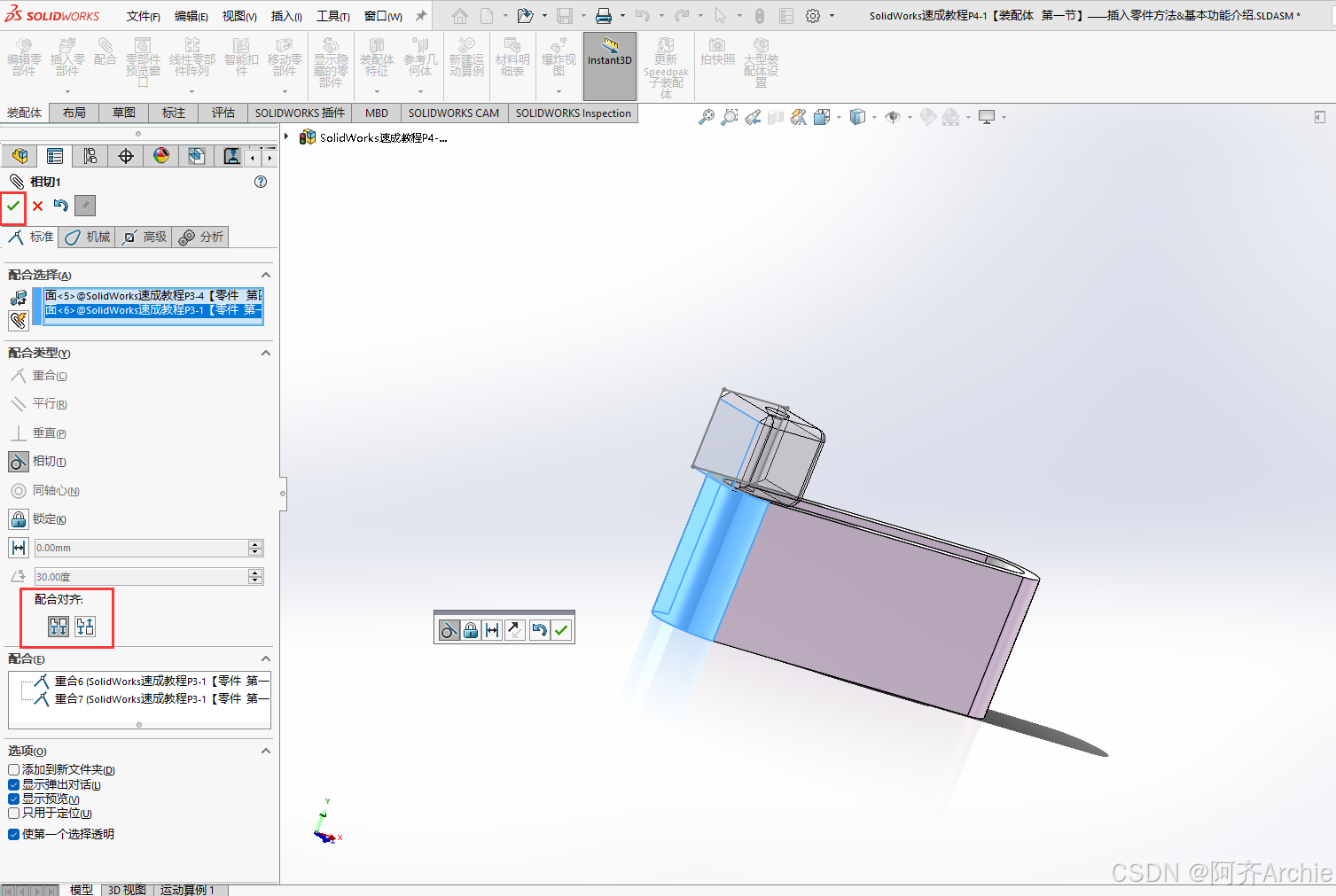Viewport: 1336px width, 896px height.
Task: Uncheck 显示弹出对话 option
Action: click(13, 785)
